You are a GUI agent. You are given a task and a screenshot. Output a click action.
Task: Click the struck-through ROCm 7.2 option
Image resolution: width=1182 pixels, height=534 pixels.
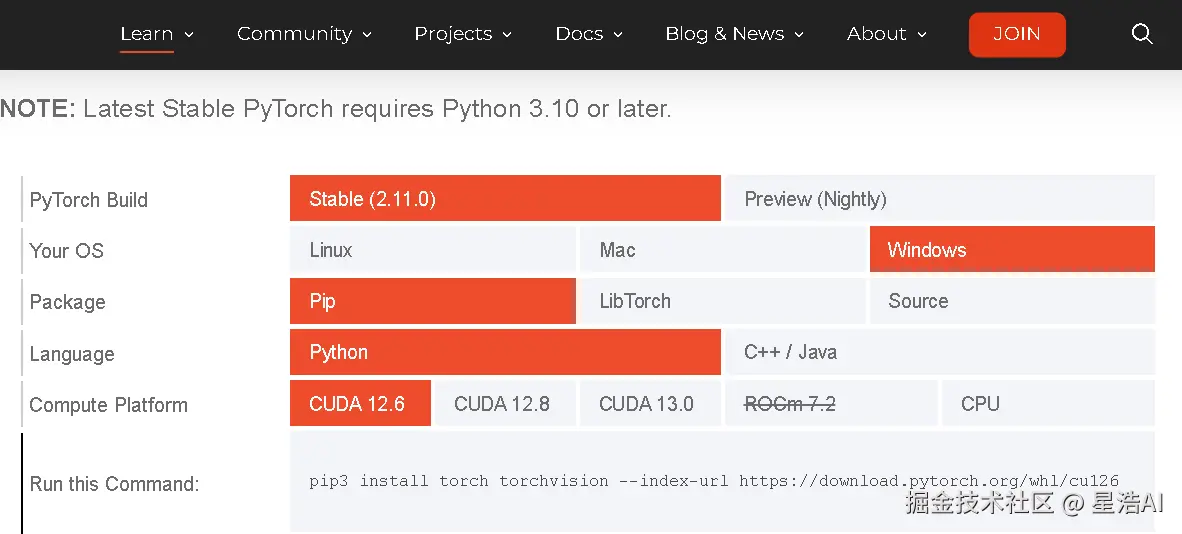[831, 404]
